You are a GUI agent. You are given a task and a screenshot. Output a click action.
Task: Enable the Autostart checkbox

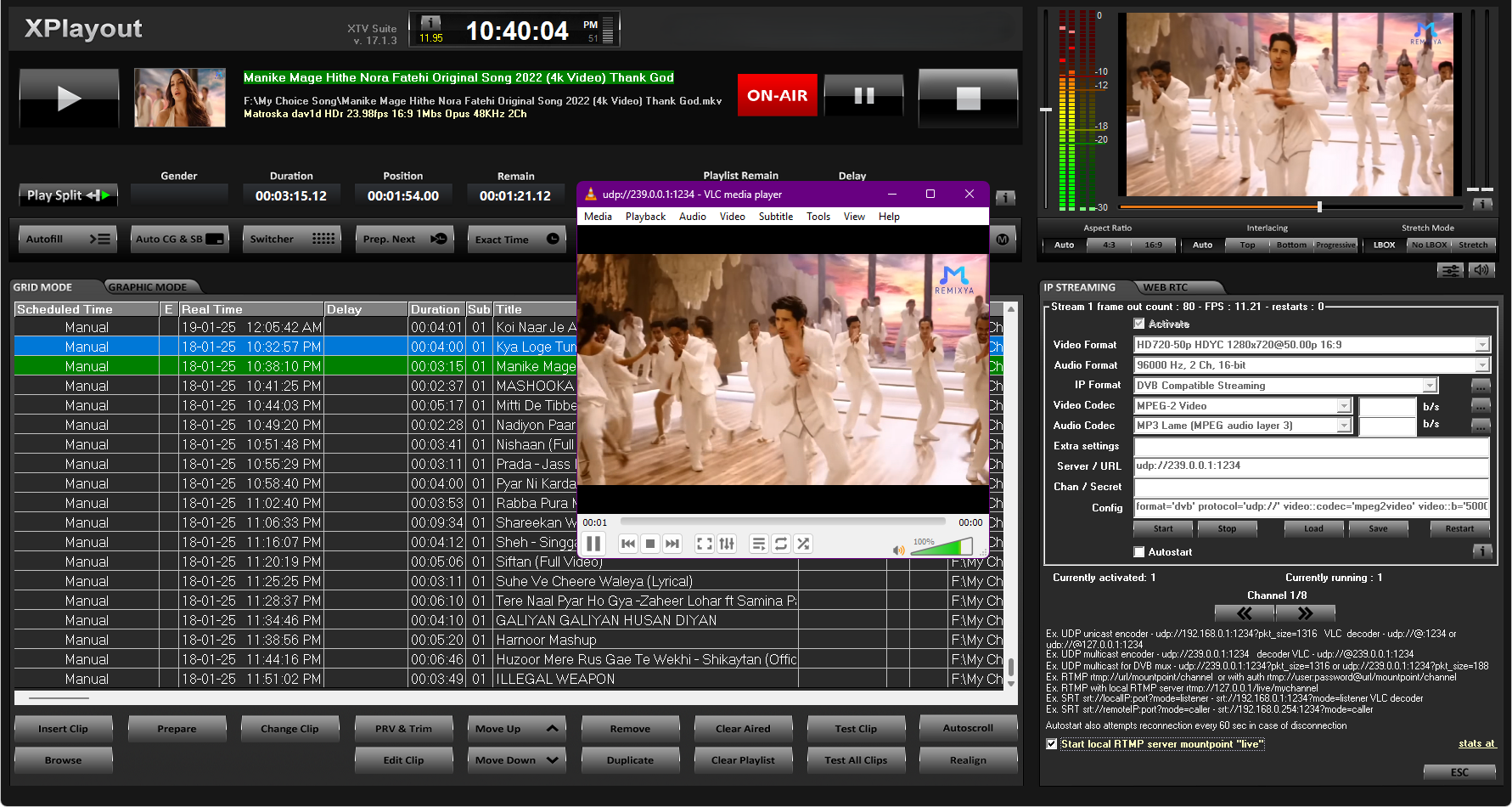click(1139, 552)
